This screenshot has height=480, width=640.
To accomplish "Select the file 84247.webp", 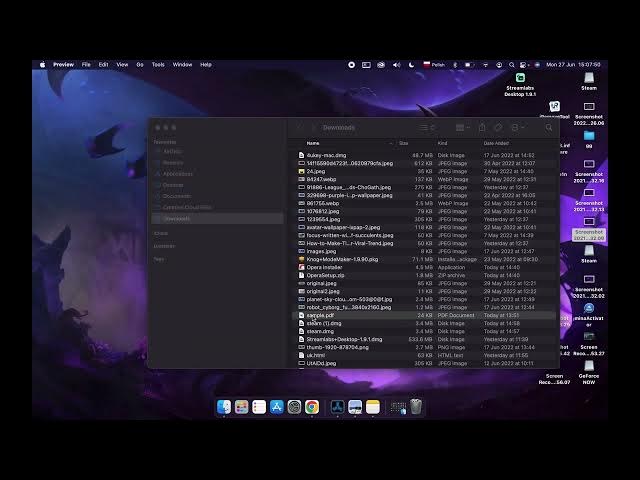I will (x=424, y=180).
